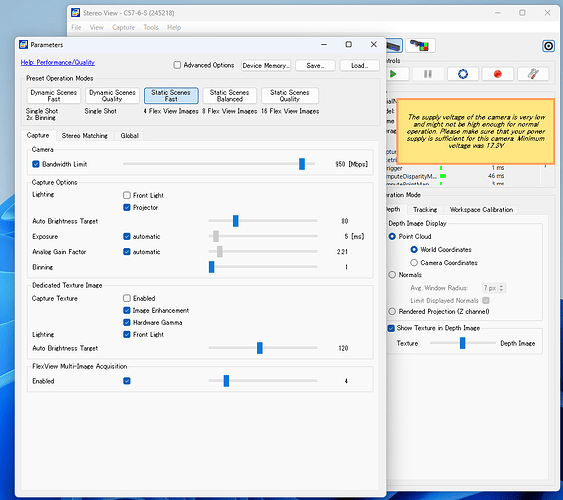
Task: Select Dynamic Scenes Fast preset
Action: point(54,96)
